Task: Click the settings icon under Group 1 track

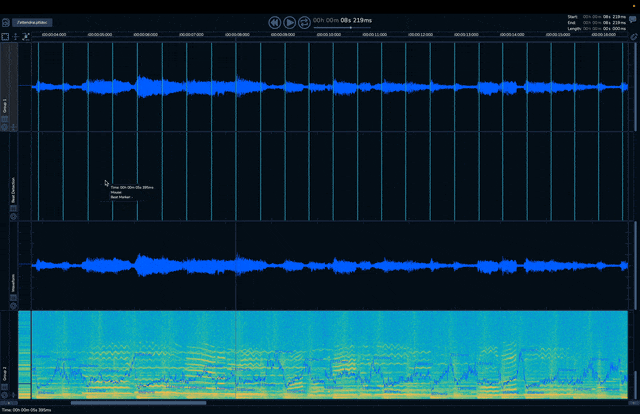Action: coord(4,127)
